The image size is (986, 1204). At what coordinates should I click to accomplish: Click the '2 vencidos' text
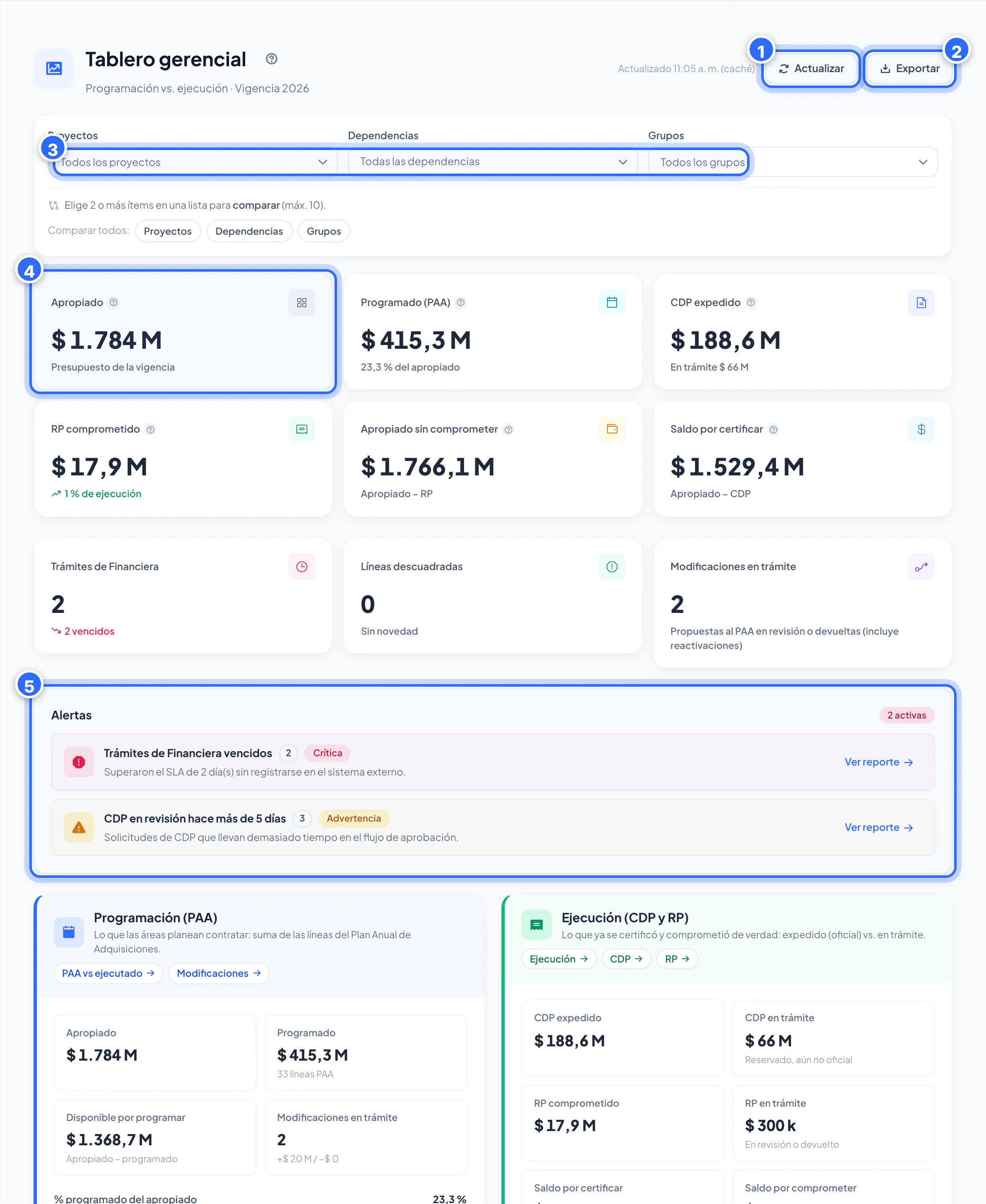coord(89,631)
